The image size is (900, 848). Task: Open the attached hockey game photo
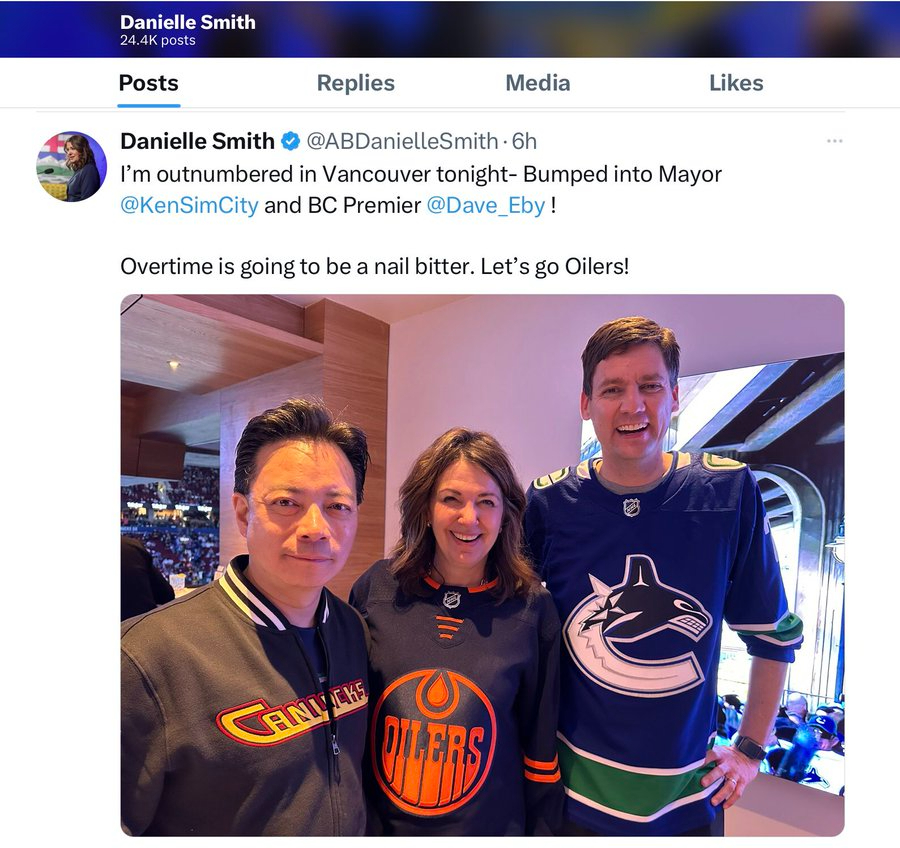(482, 565)
